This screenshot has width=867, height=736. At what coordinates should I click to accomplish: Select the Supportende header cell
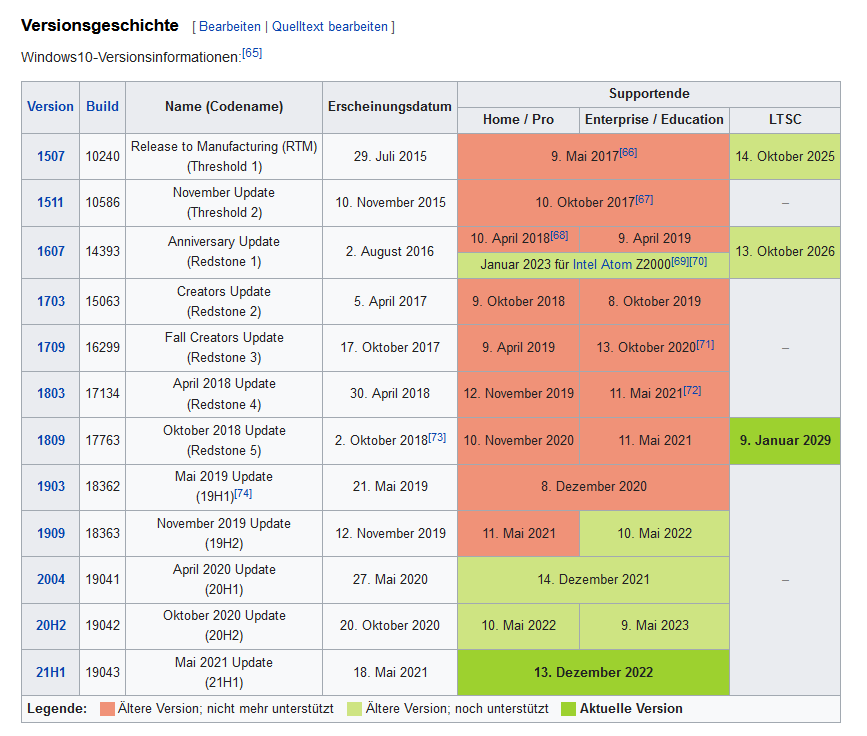click(x=649, y=94)
